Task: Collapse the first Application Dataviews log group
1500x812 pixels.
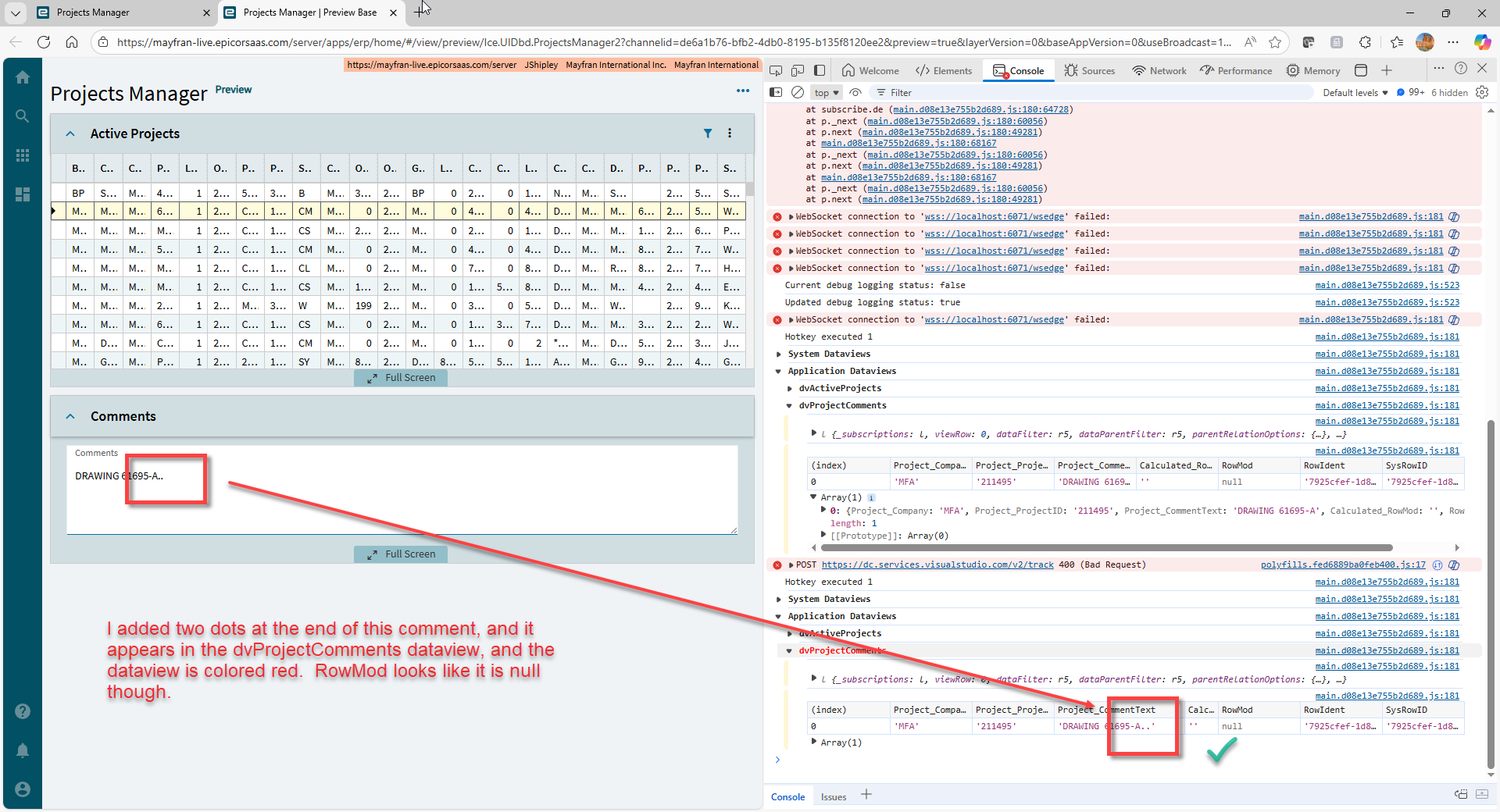Action: [779, 372]
